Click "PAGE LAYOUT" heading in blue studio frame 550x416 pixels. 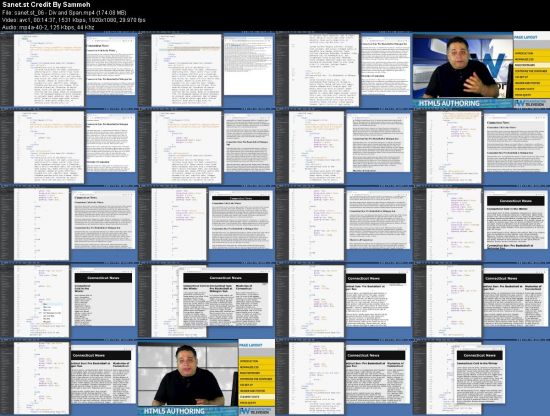525,37
